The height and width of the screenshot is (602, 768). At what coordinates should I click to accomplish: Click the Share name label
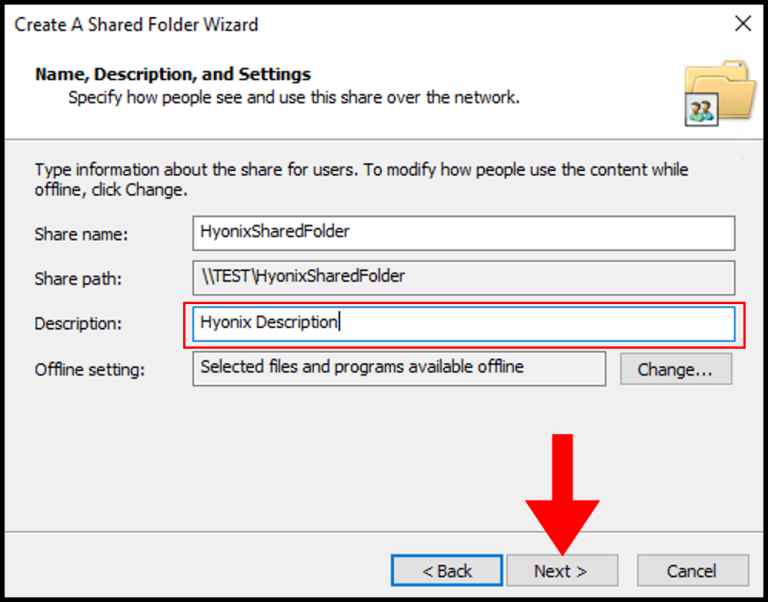pyautogui.click(x=81, y=234)
